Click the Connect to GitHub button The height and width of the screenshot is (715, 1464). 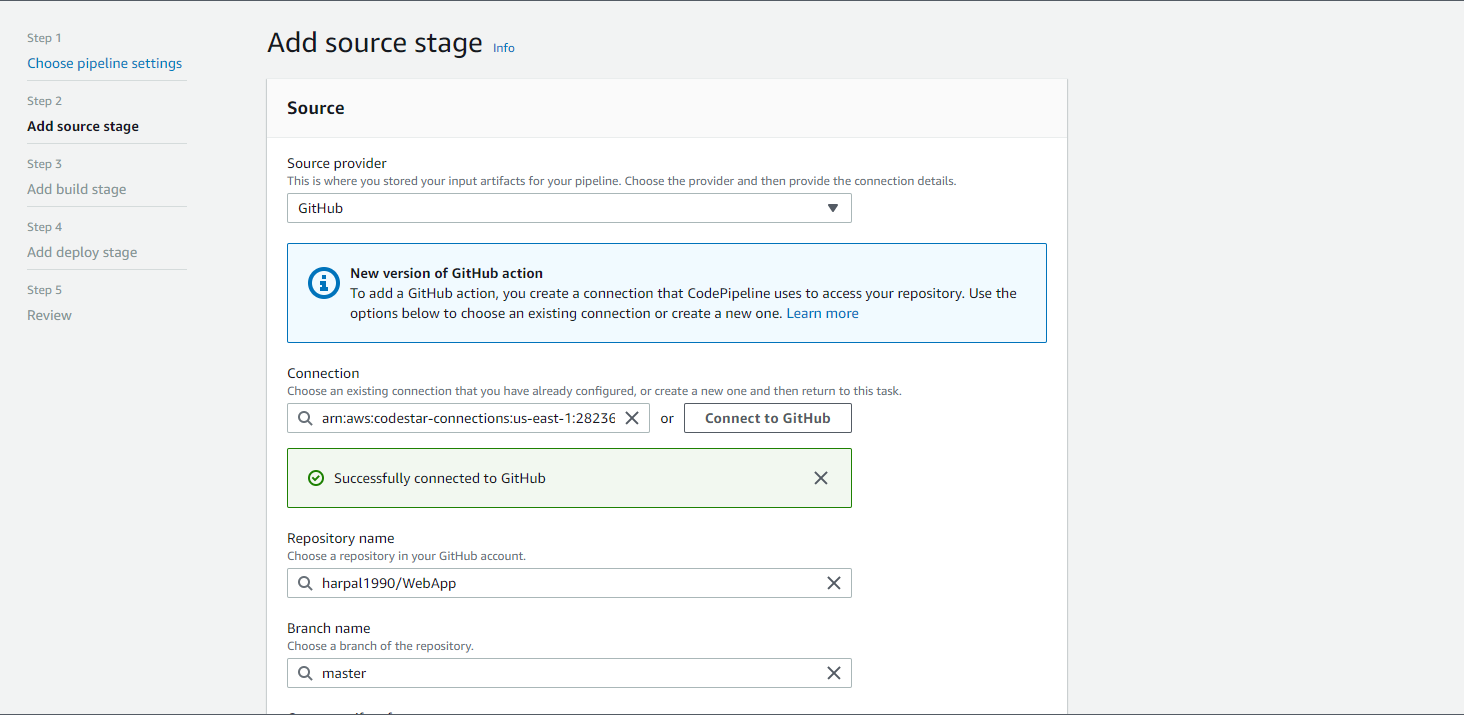(768, 418)
